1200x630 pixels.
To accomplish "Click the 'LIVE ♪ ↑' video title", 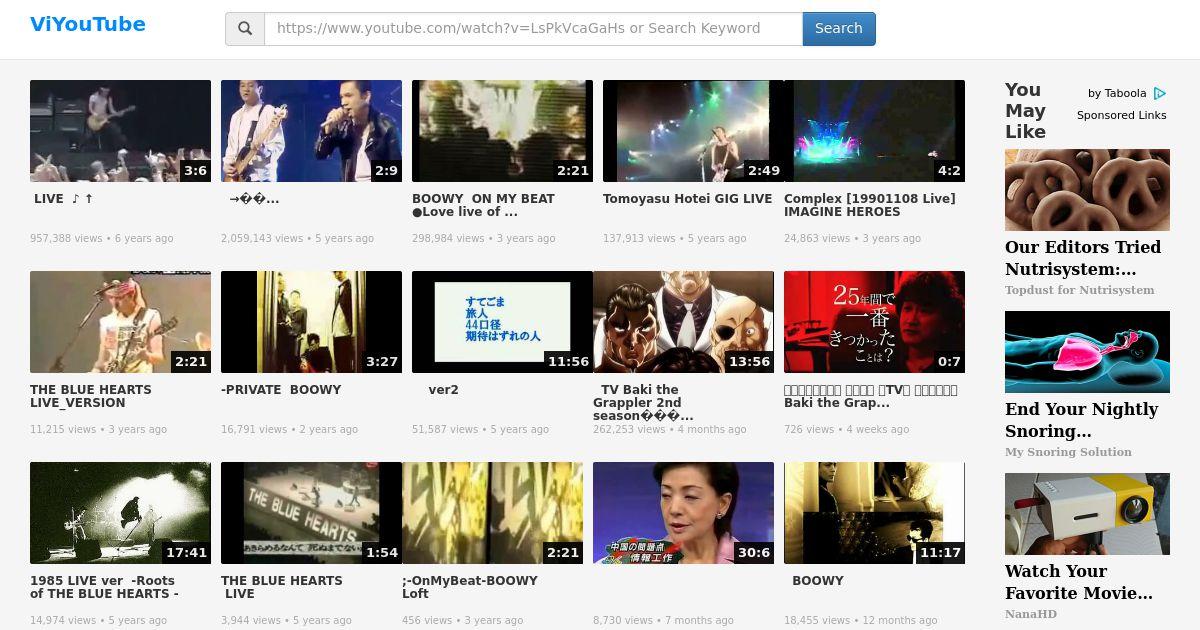I will tap(63, 199).
